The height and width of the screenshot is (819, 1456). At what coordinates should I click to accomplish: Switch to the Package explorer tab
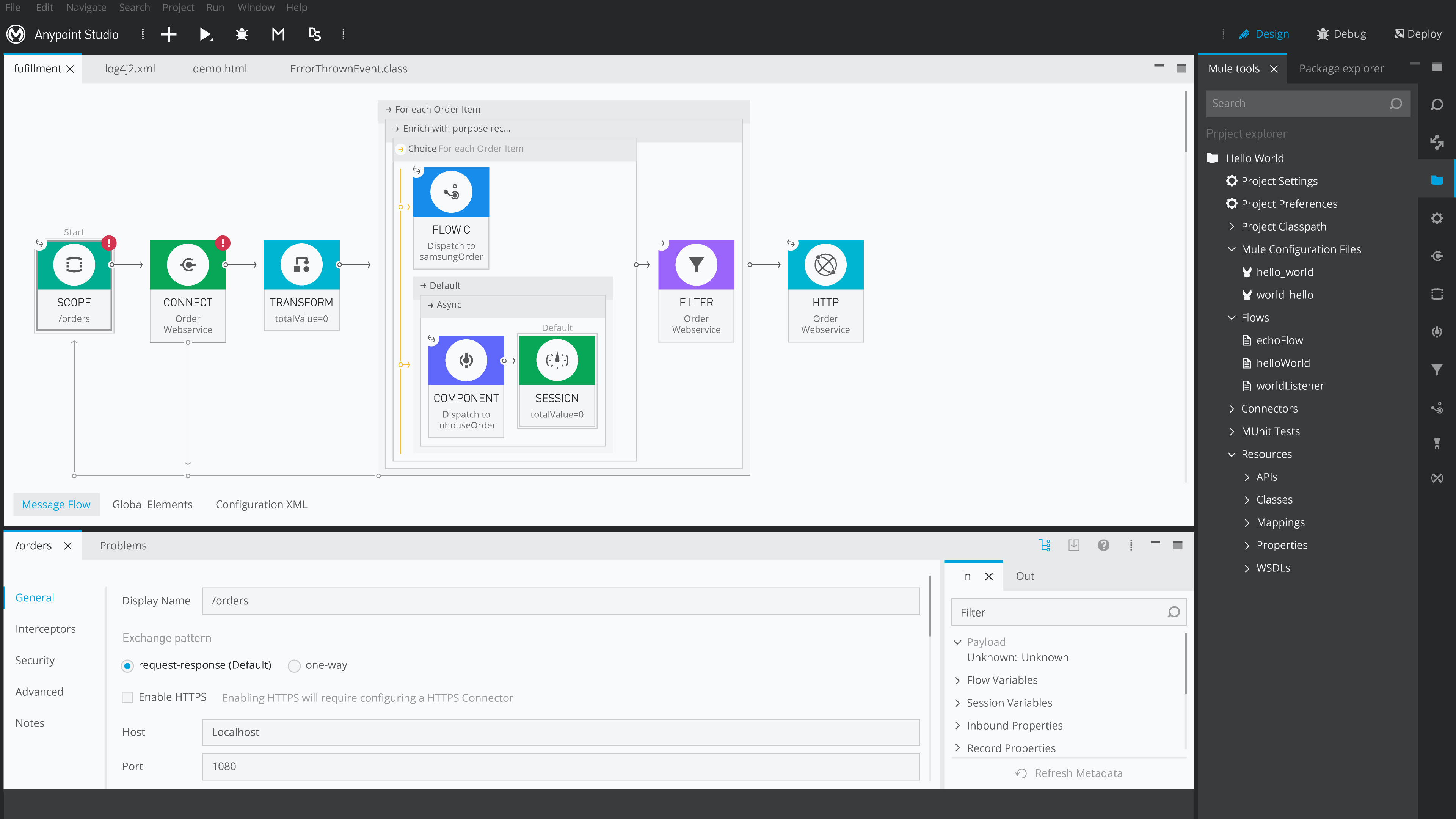point(1341,69)
